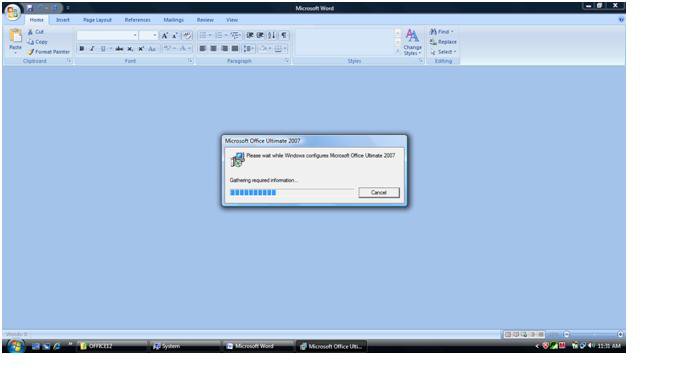Click the Paste icon in Clipboard
The width and height of the screenshot is (683, 384).
pyautogui.click(x=15, y=41)
